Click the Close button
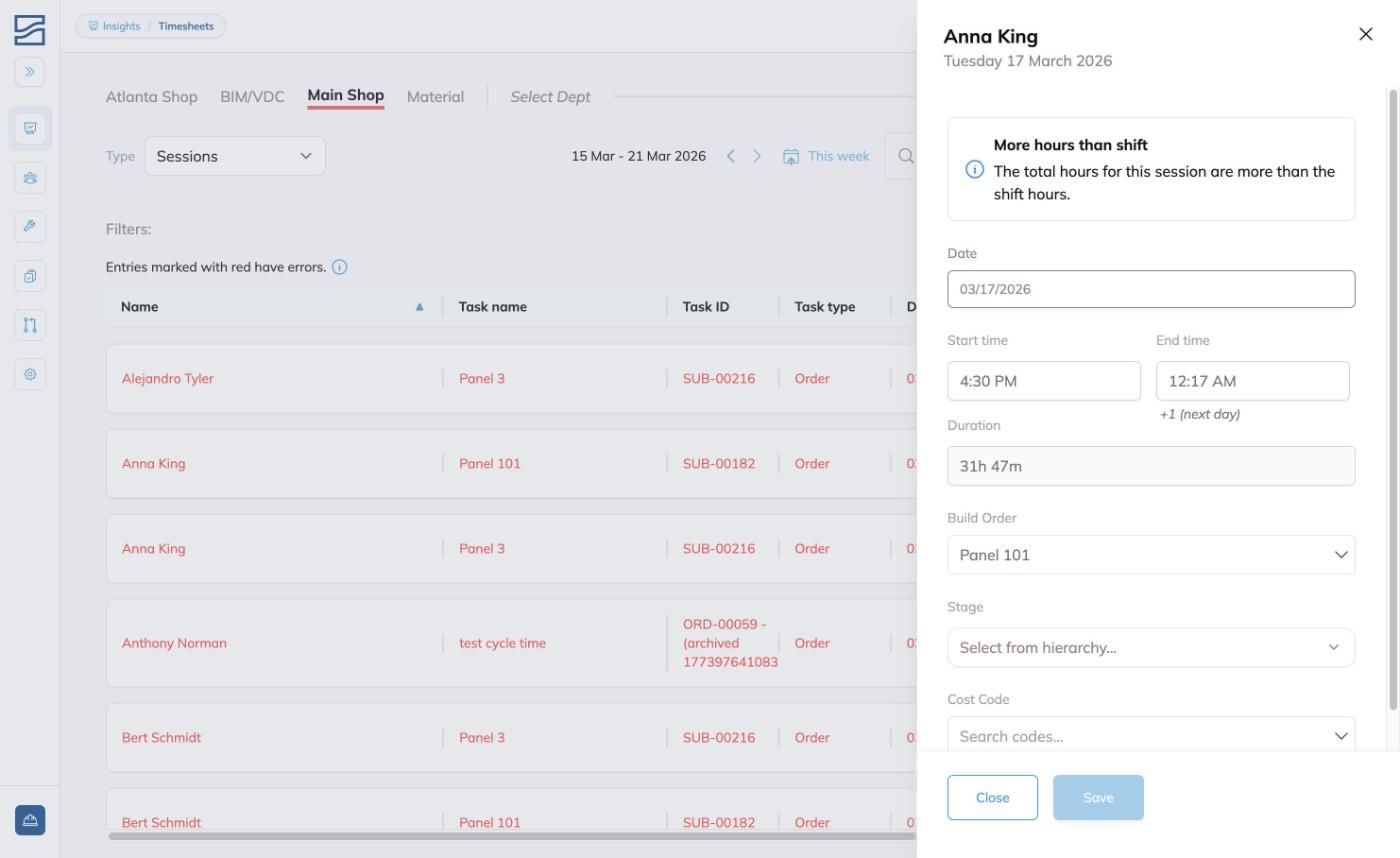 point(993,797)
